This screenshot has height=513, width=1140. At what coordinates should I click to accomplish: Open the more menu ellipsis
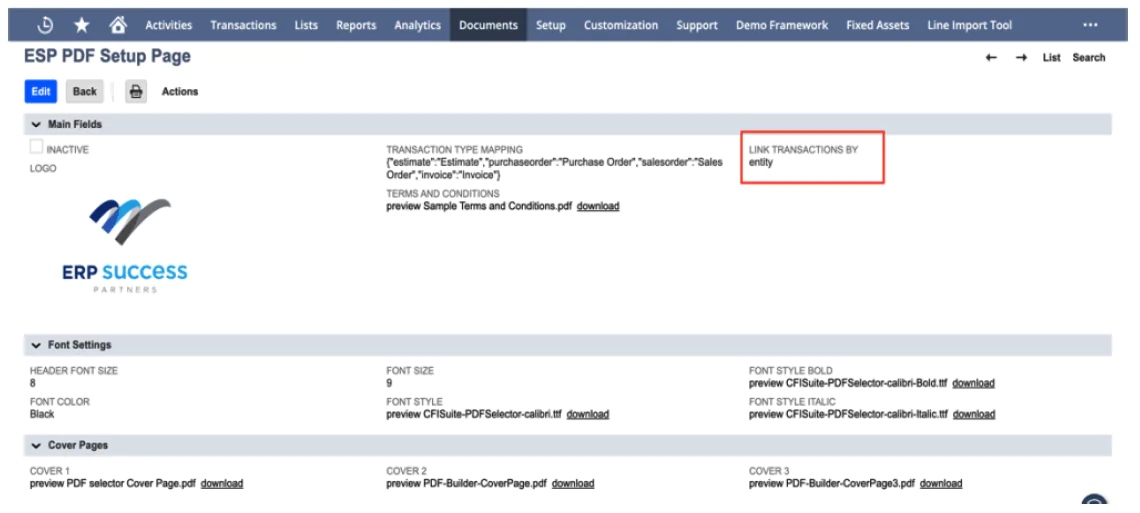[1090, 25]
